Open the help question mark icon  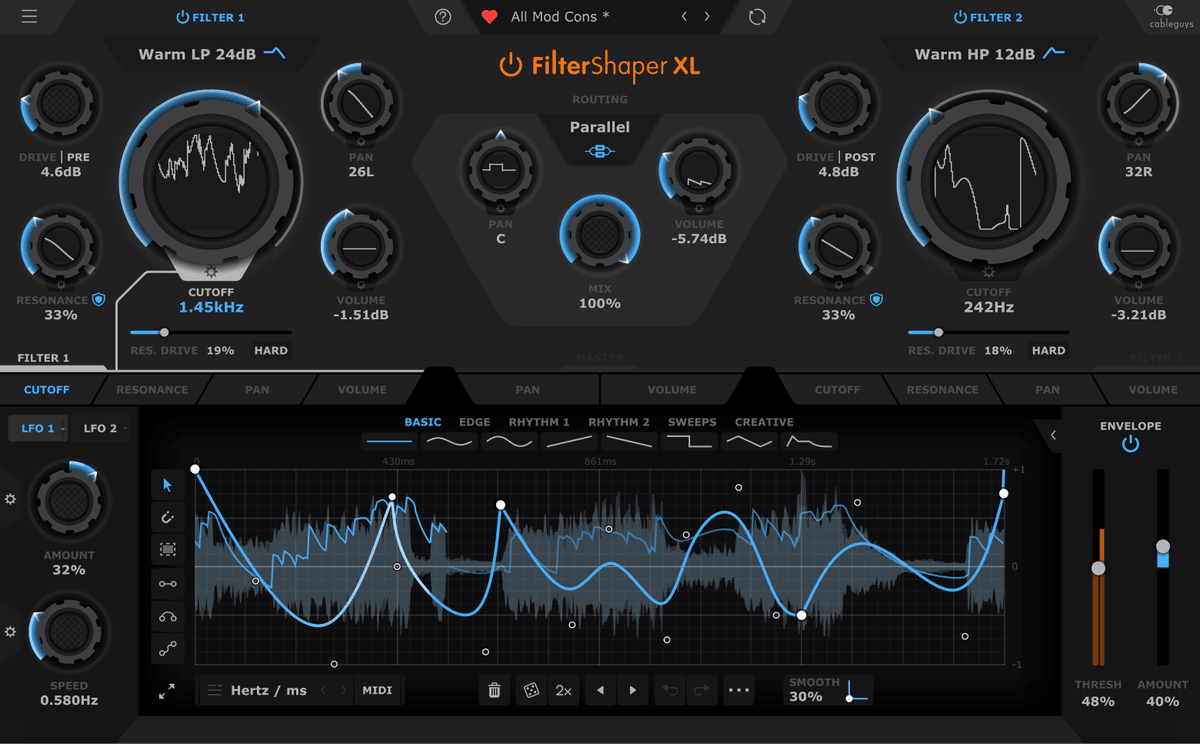(x=443, y=17)
